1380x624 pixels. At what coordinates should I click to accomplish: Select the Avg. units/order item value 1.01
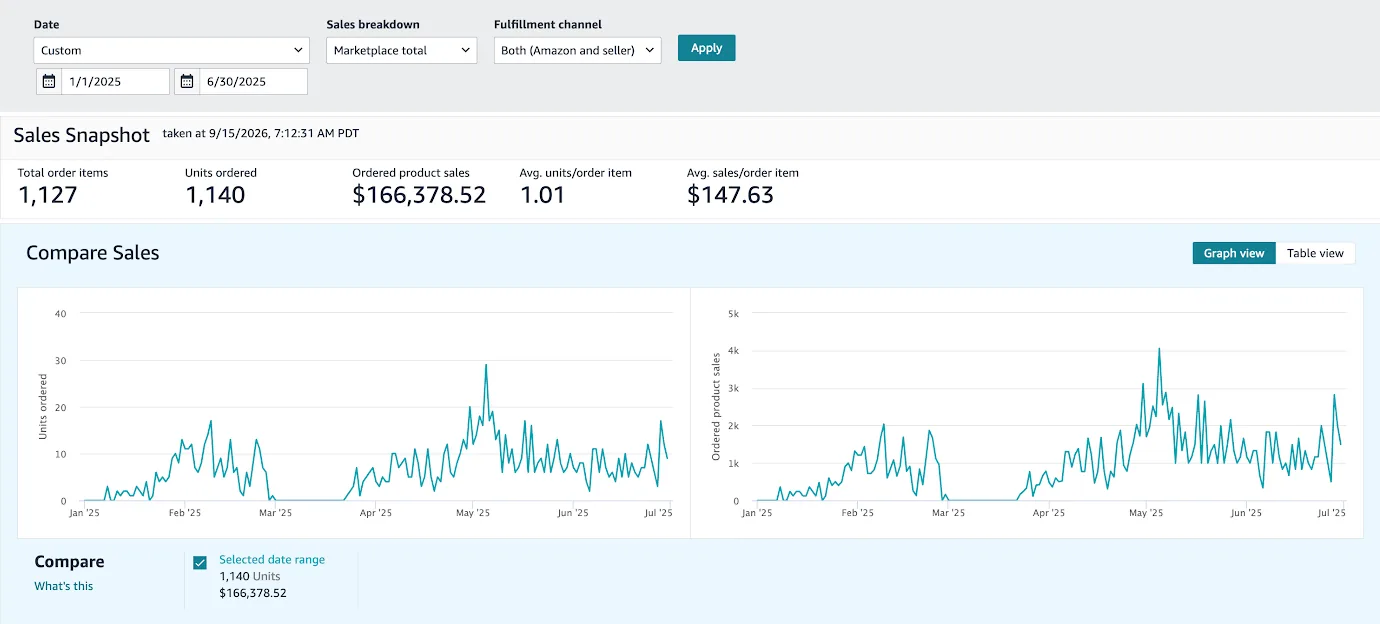(x=542, y=195)
